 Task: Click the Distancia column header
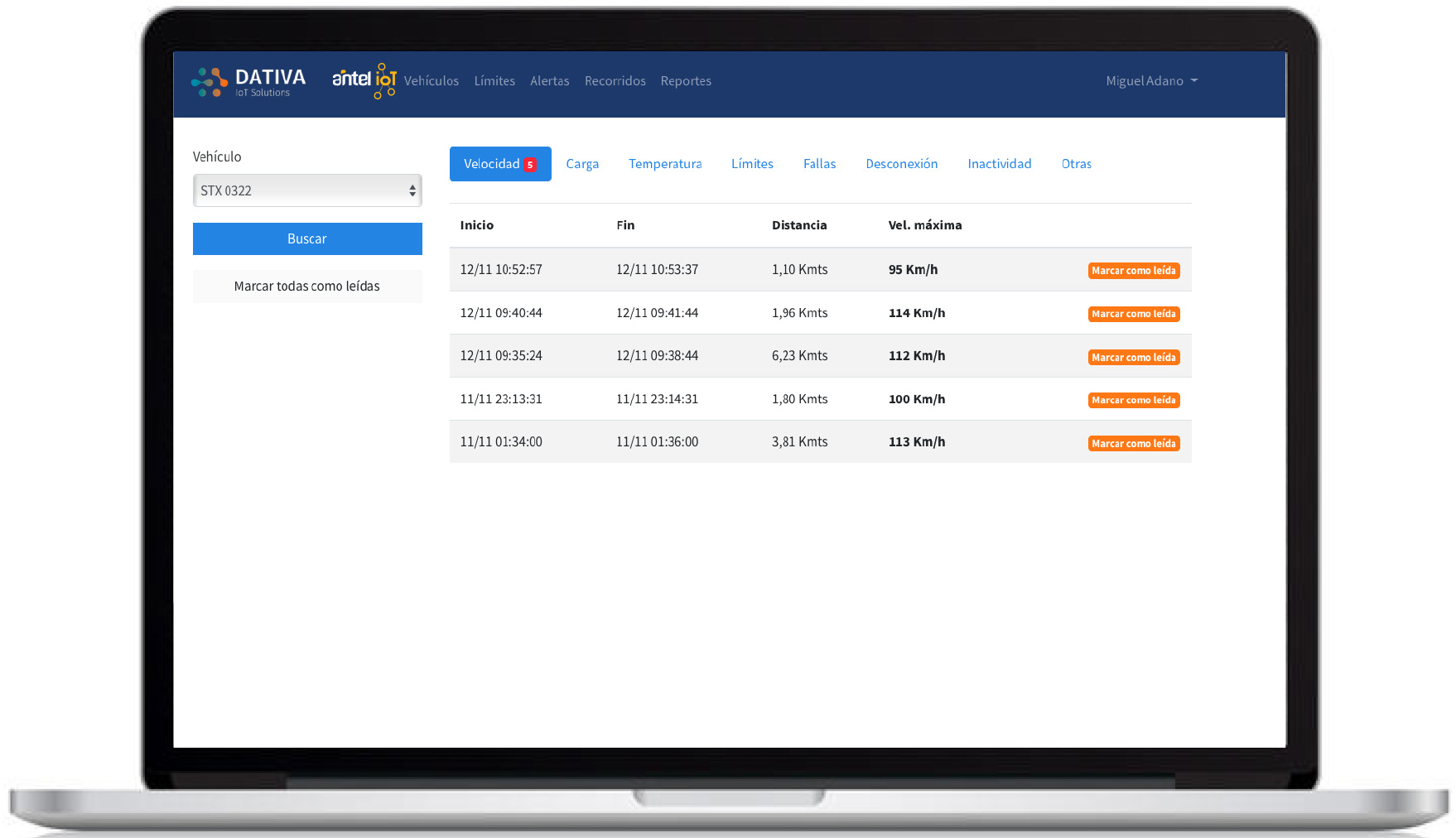click(x=799, y=225)
